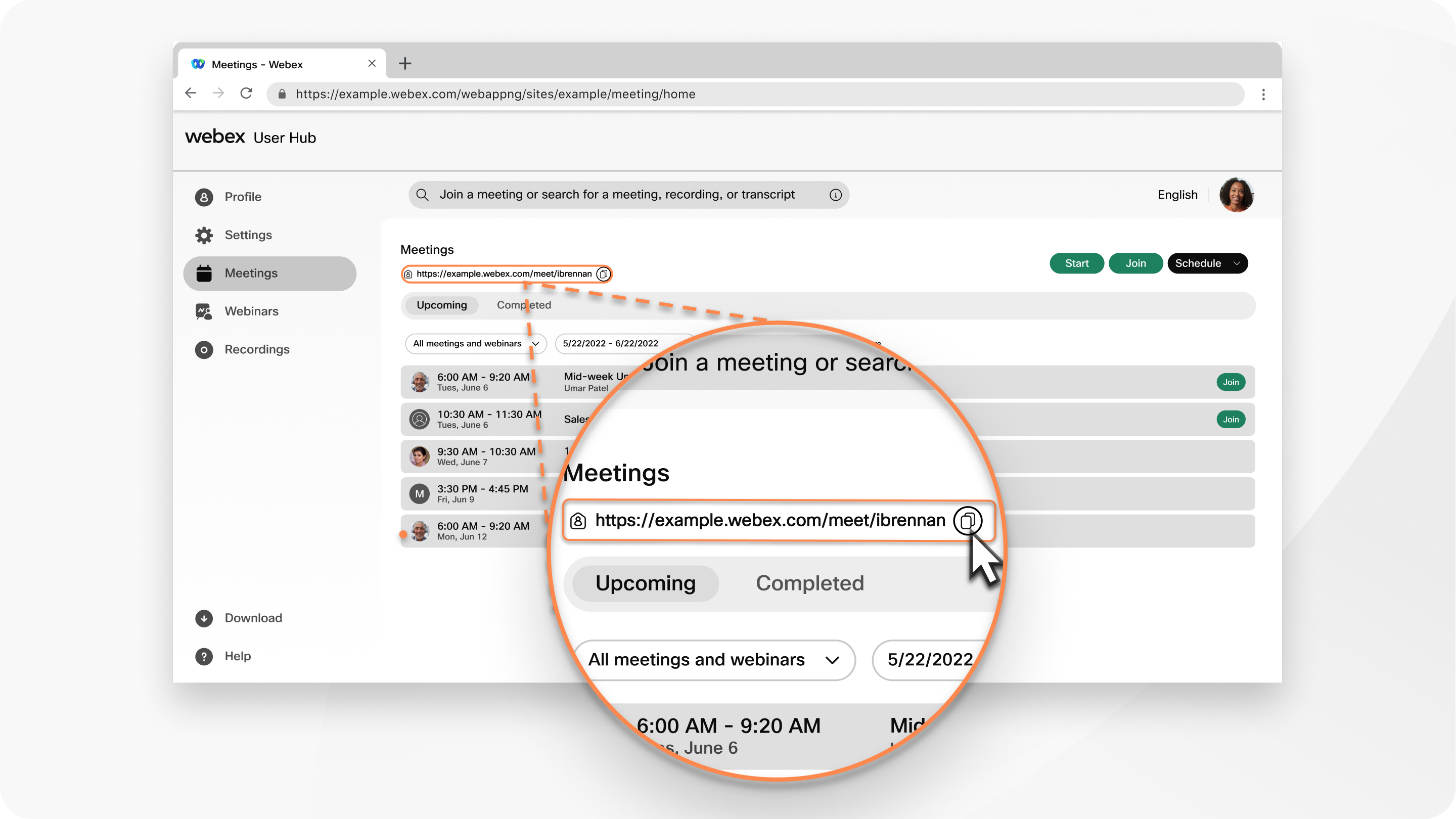Click the Settings gear sidebar icon
Image resolution: width=1456 pixels, height=819 pixels.
pyautogui.click(x=203, y=235)
